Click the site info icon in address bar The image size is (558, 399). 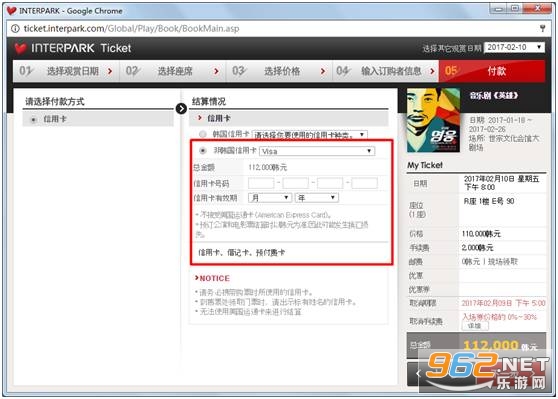tap(15, 28)
